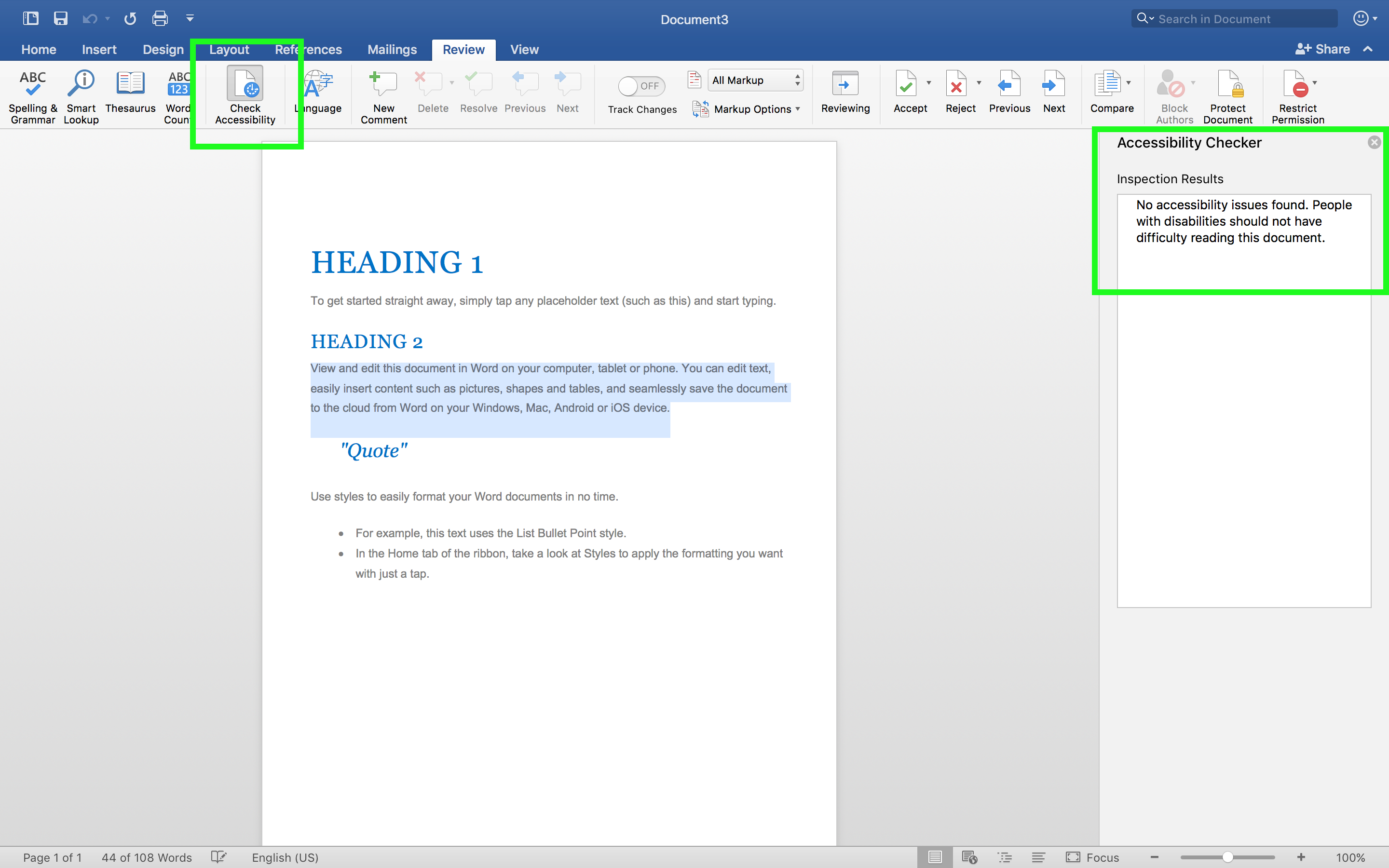The height and width of the screenshot is (868, 1389).
Task: Add a New Comment
Action: 383,96
